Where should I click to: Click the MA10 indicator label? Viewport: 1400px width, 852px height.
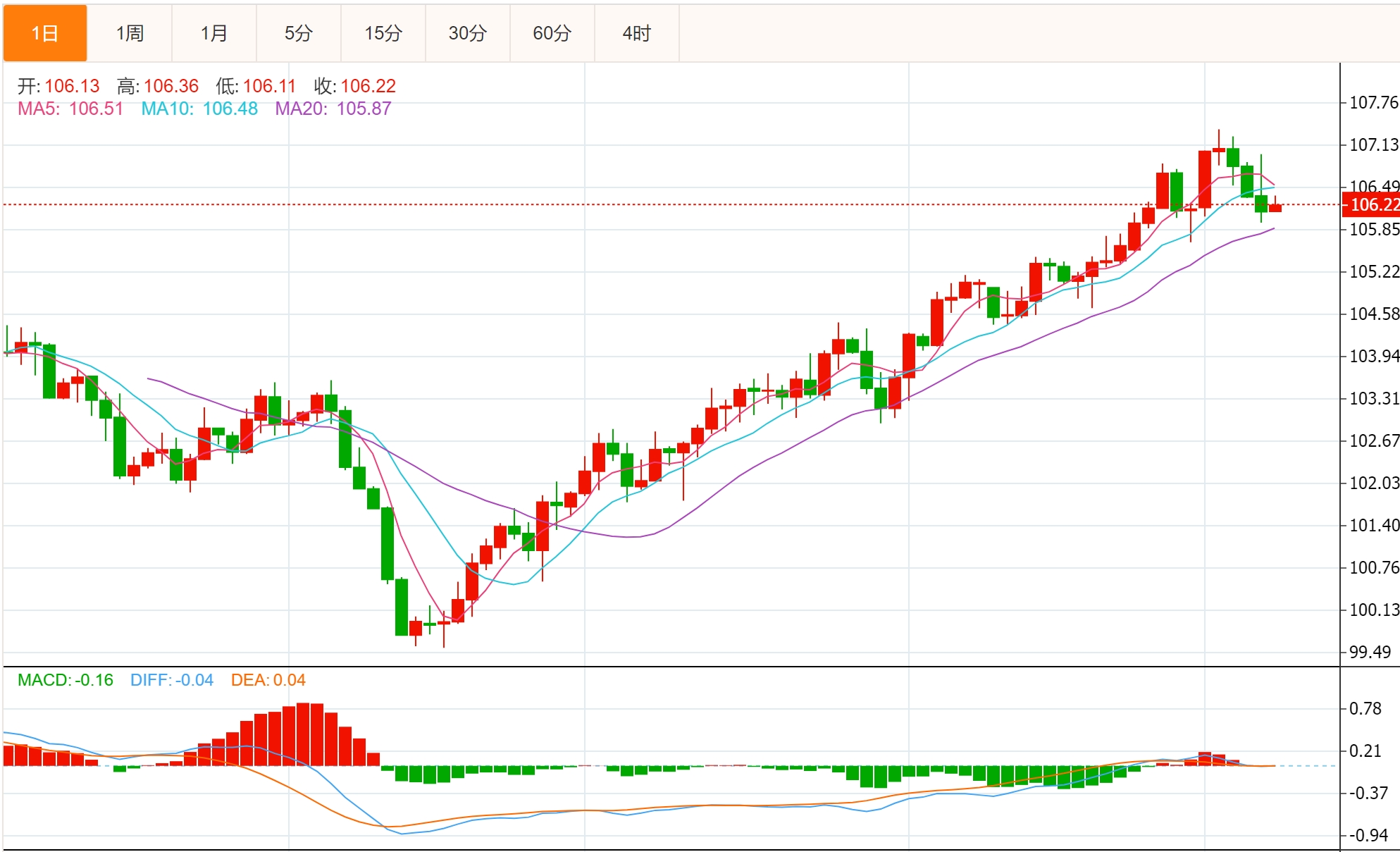pyautogui.click(x=199, y=109)
